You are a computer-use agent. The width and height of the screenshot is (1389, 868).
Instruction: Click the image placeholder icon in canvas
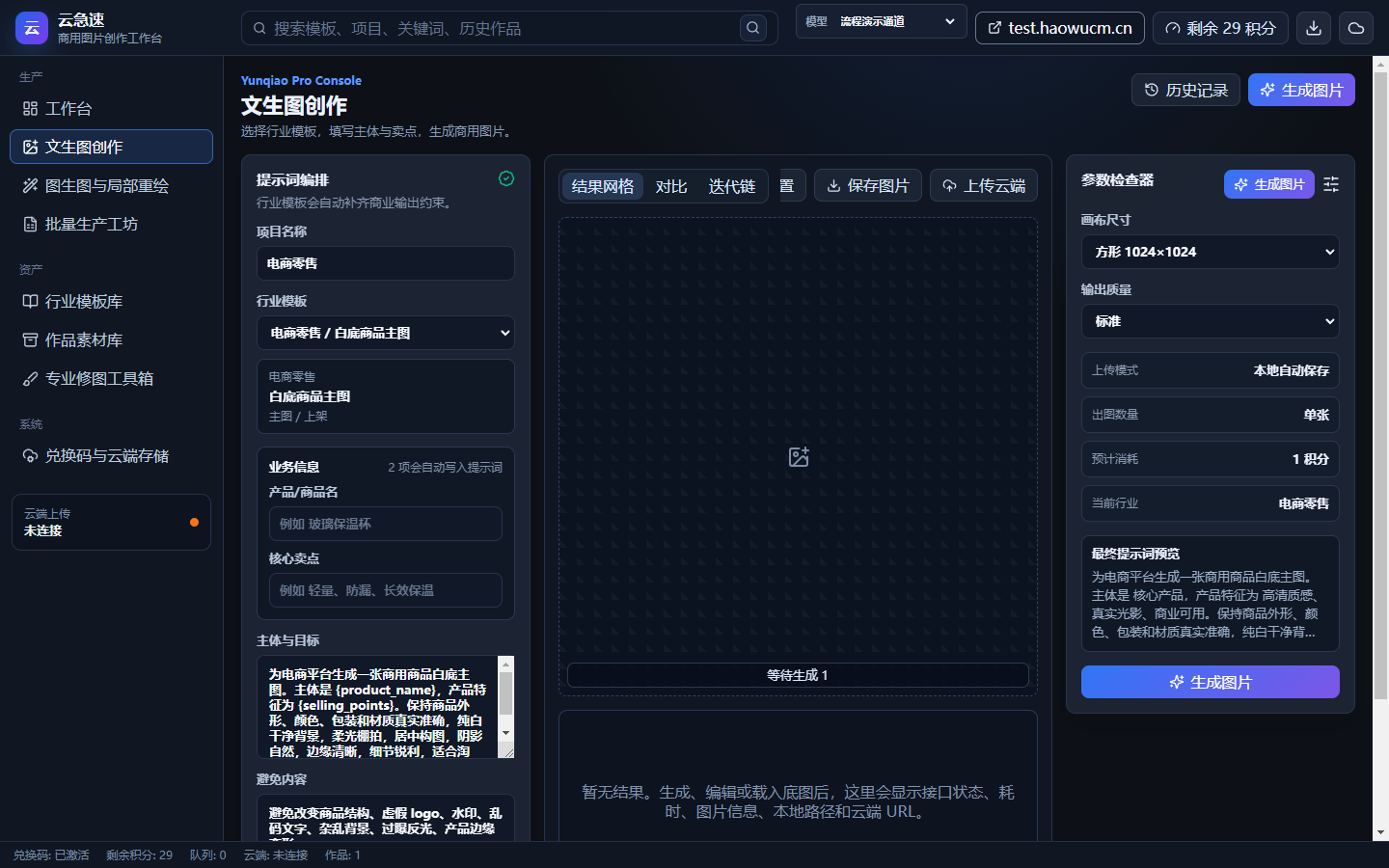tap(799, 457)
